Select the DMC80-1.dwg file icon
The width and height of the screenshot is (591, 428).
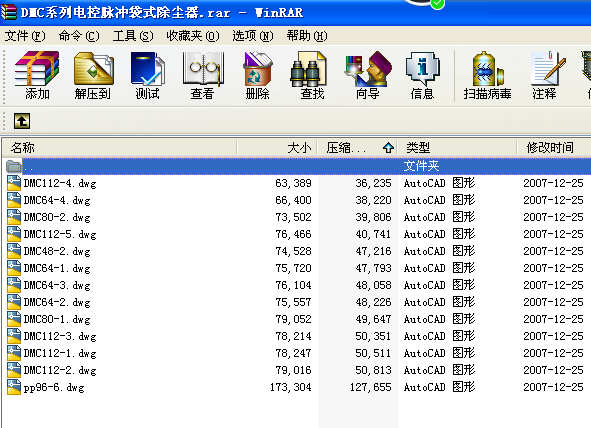click(14, 319)
